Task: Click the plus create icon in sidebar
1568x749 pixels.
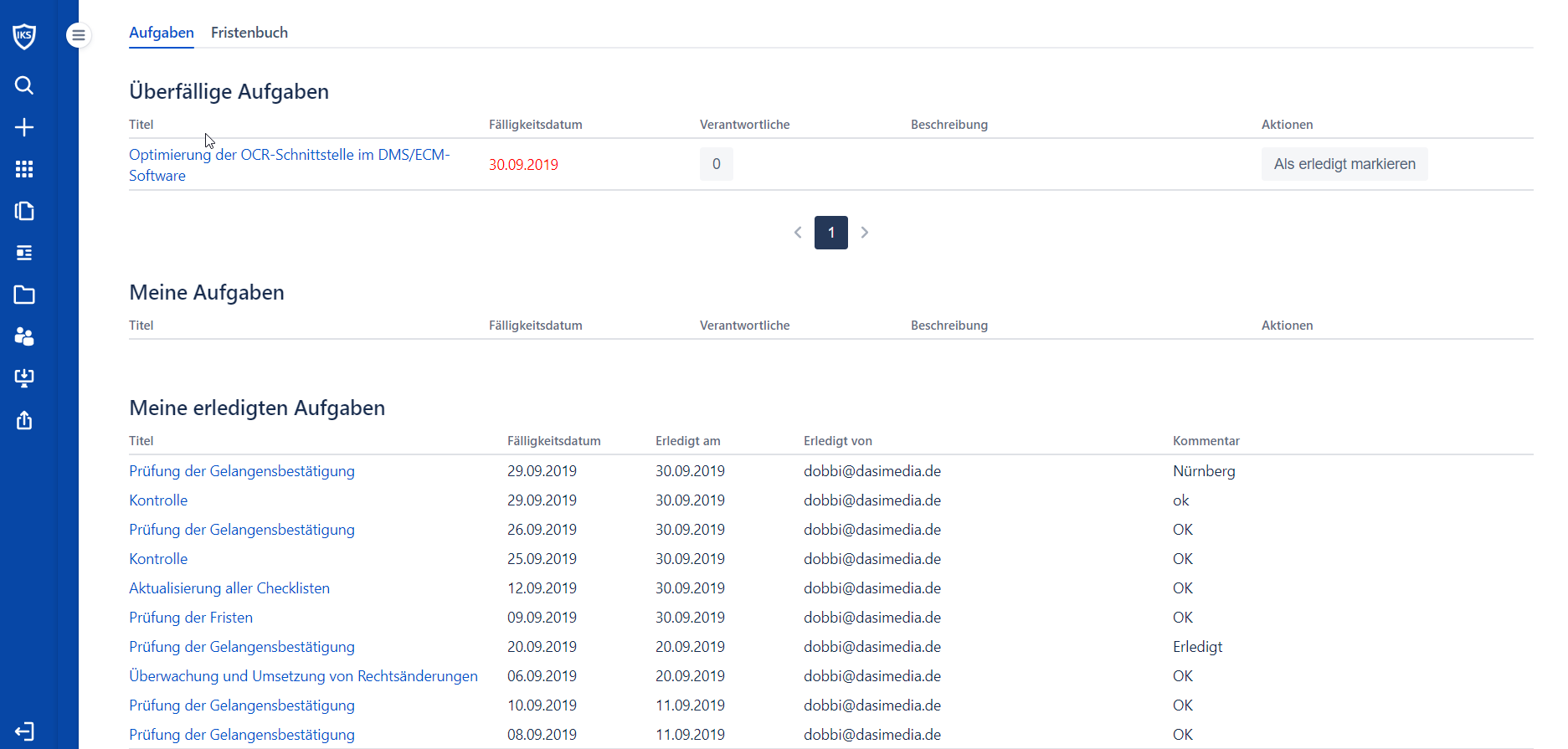Action: (24, 127)
